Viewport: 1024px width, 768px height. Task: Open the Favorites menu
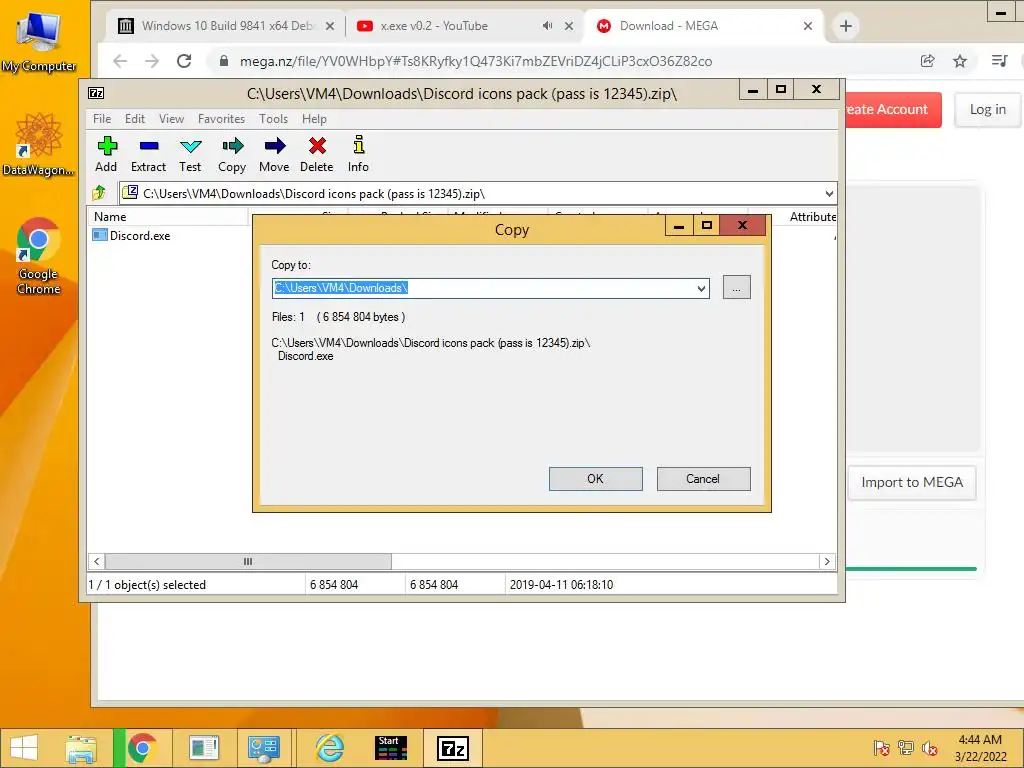[221, 119]
